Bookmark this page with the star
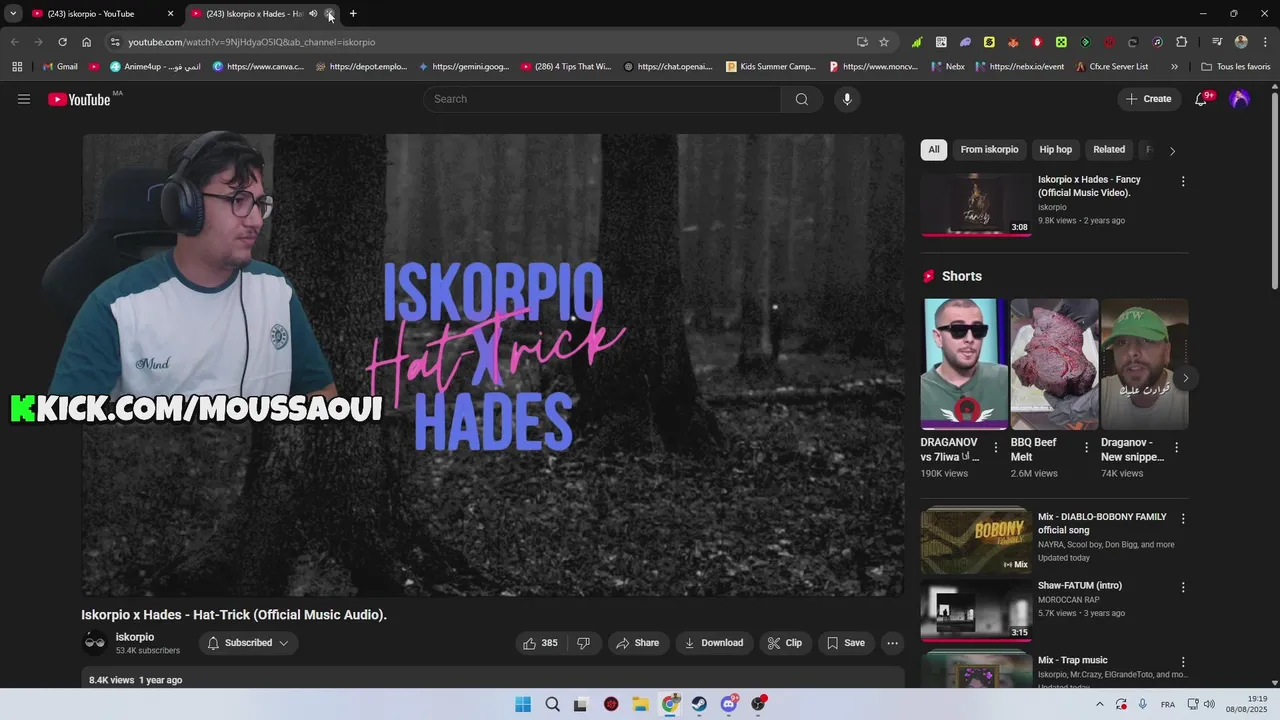This screenshot has width=1280, height=720. [884, 42]
